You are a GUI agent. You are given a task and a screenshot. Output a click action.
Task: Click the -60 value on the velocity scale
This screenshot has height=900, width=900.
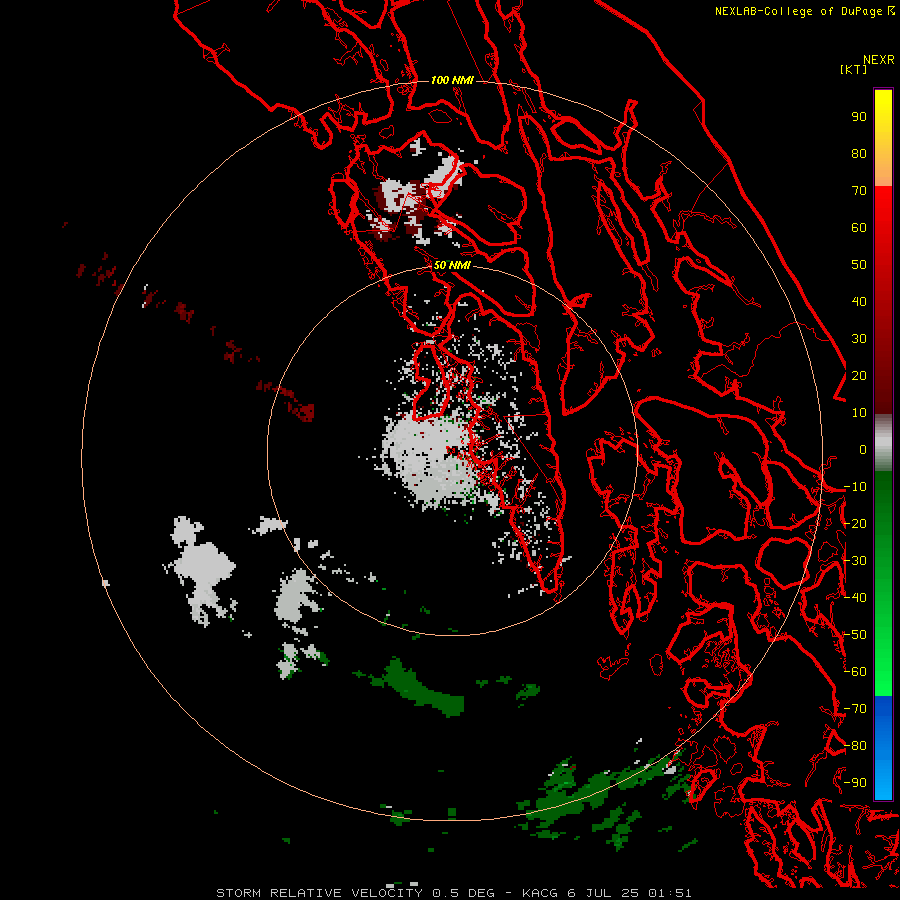point(855,672)
